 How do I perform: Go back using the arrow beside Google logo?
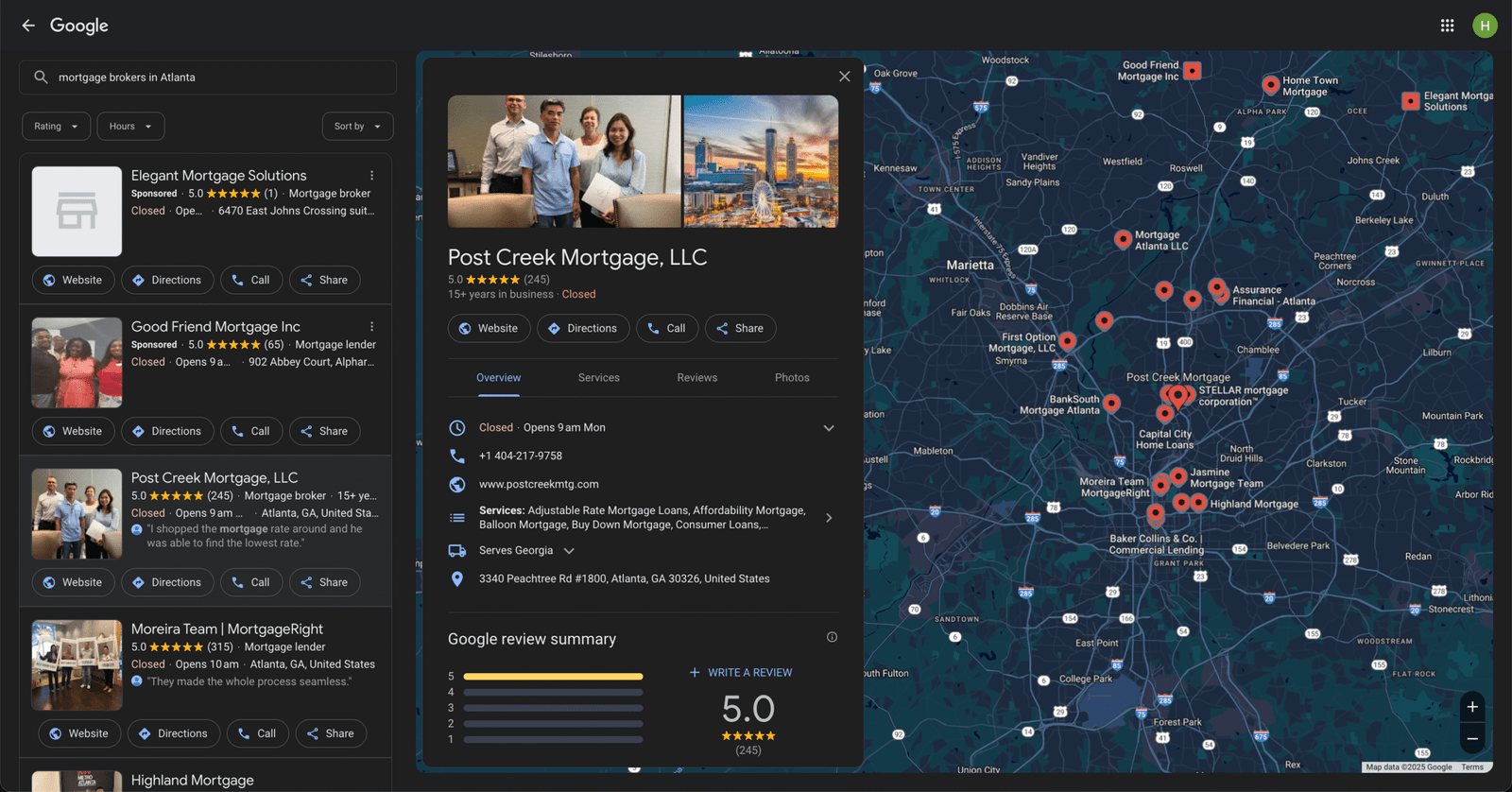[28, 26]
